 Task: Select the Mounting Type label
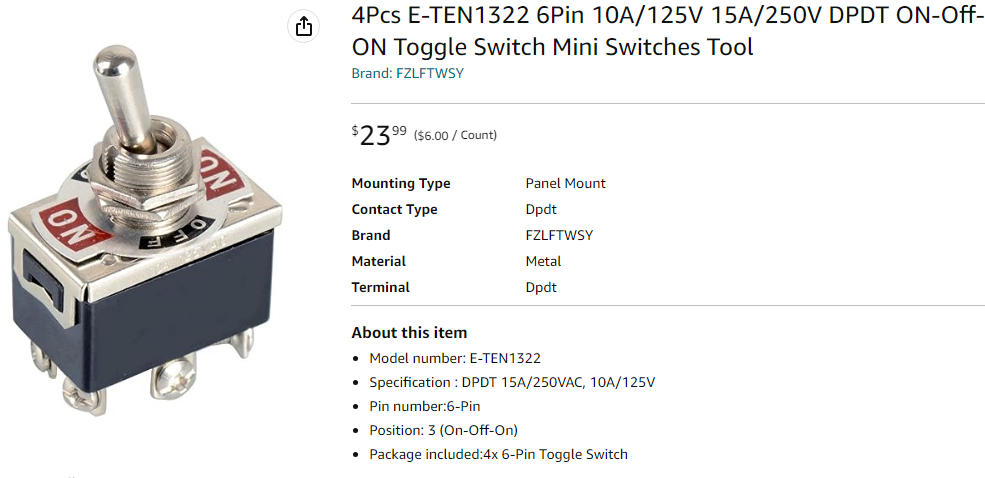(x=401, y=183)
